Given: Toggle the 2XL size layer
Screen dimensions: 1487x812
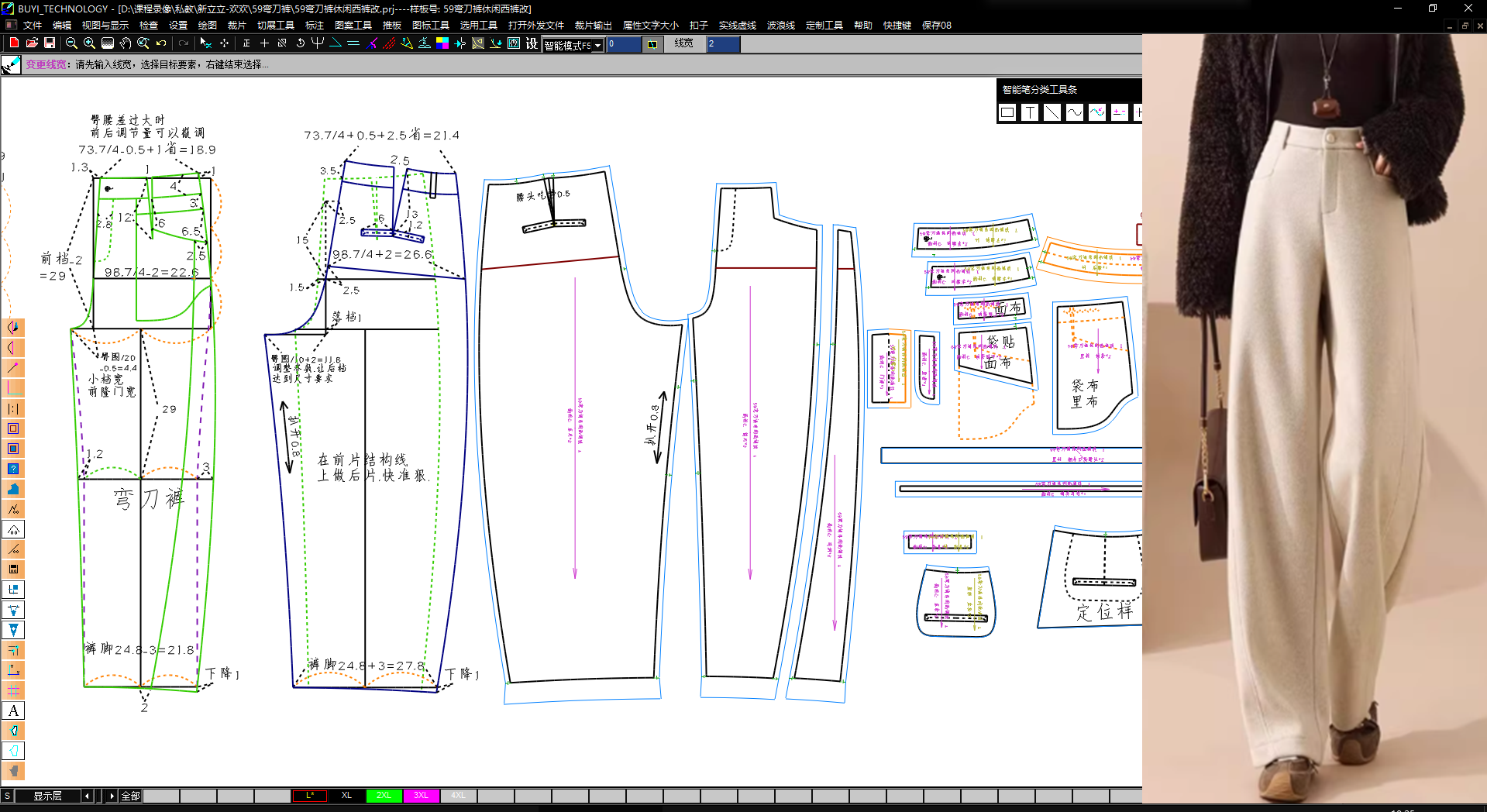Looking at the screenshot, I should 384,796.
